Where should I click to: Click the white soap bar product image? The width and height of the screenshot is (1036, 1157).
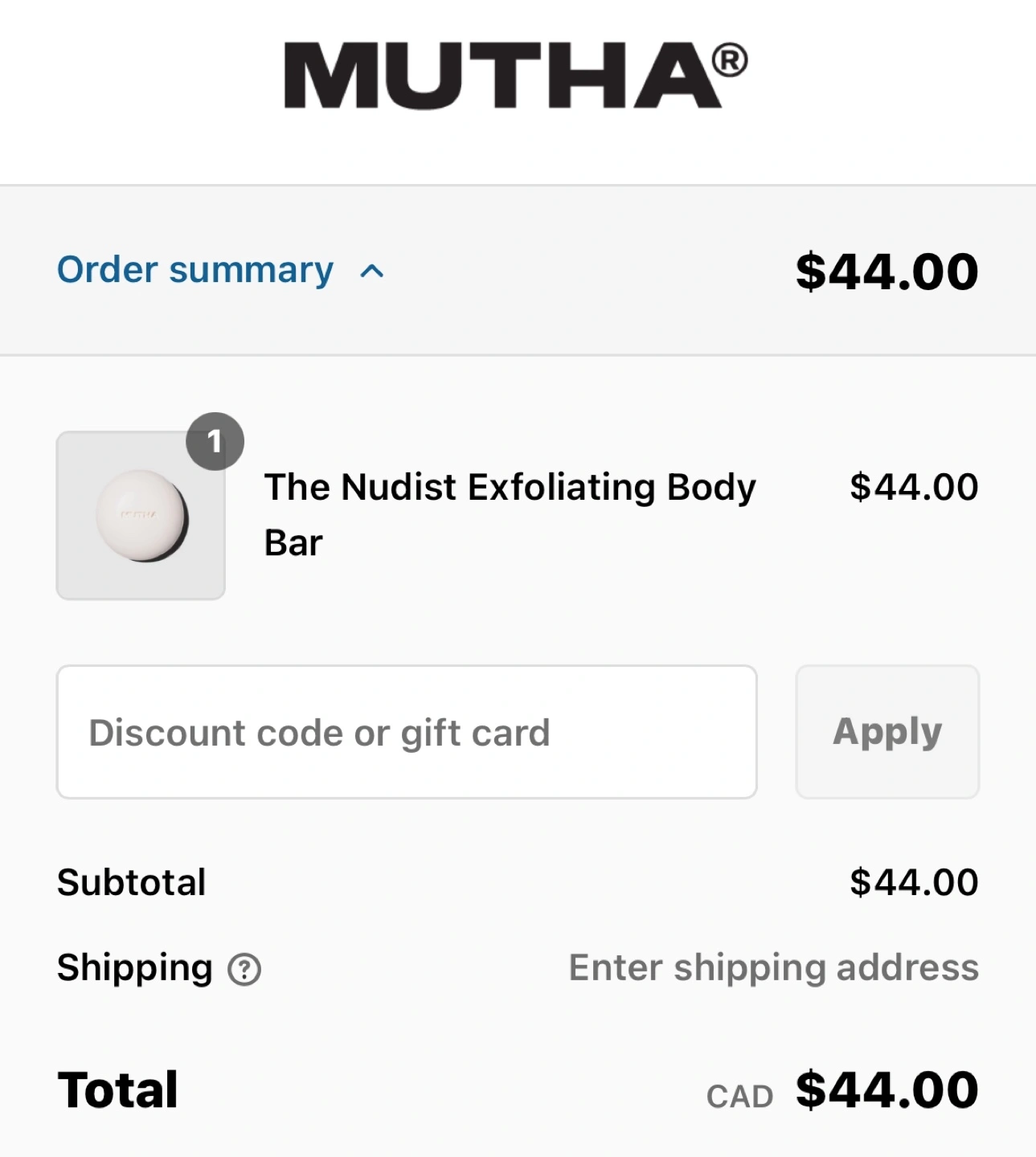click(x=141, y=516)
